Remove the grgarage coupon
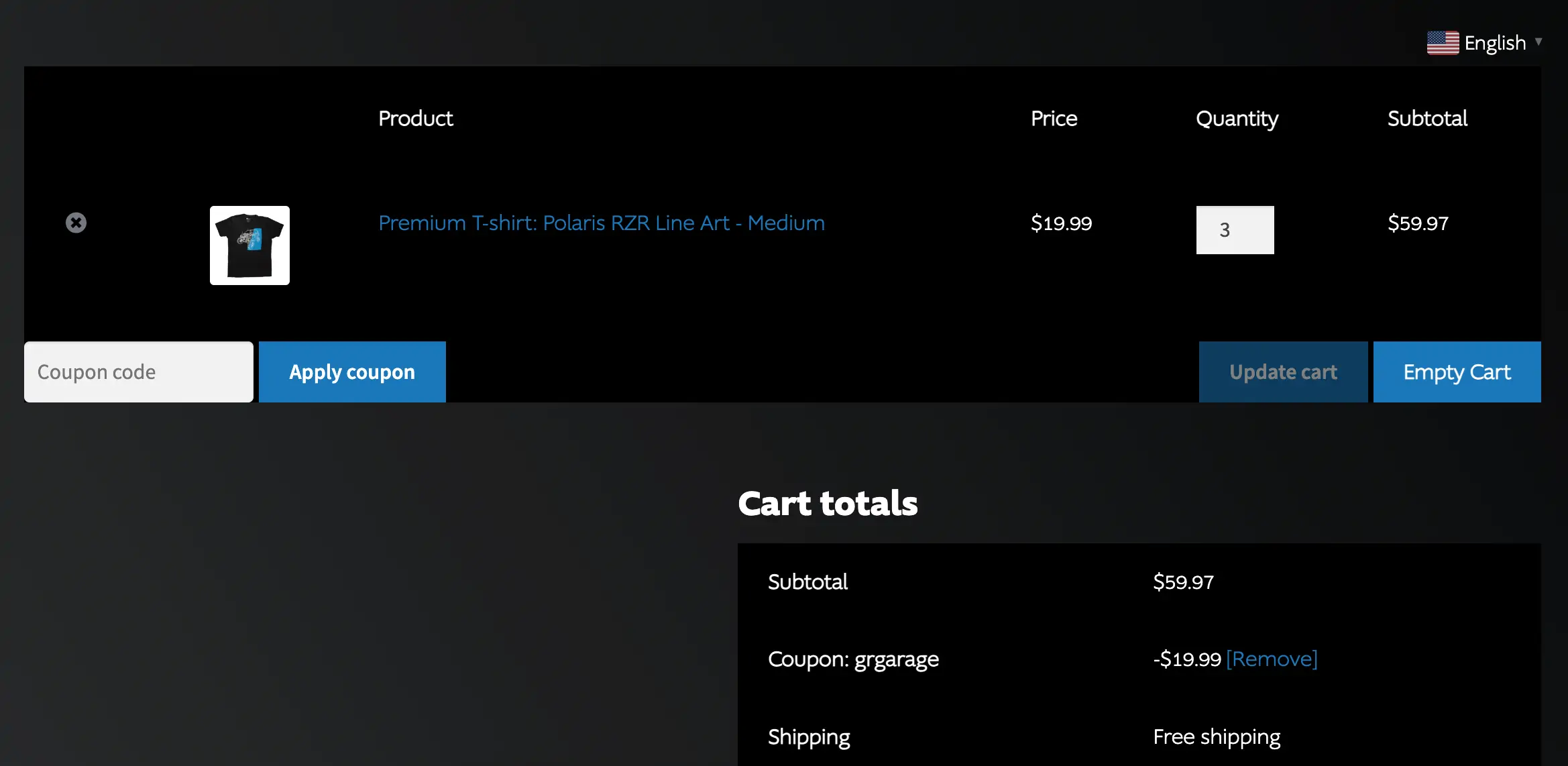 [x=1272, y=659]
